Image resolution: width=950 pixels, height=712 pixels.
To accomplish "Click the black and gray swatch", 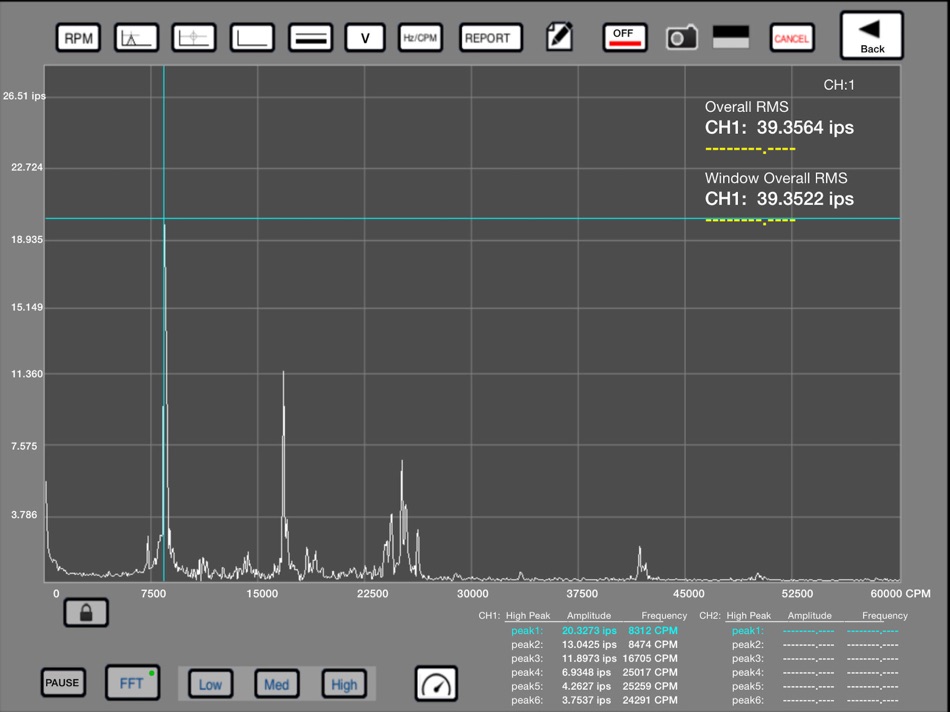I will pos(731,37).
